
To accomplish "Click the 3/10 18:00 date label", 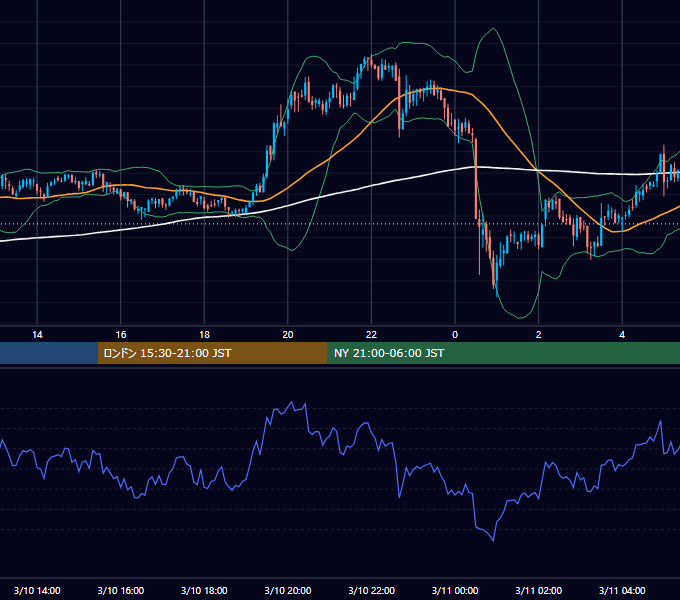I will [x=204, y=590].
